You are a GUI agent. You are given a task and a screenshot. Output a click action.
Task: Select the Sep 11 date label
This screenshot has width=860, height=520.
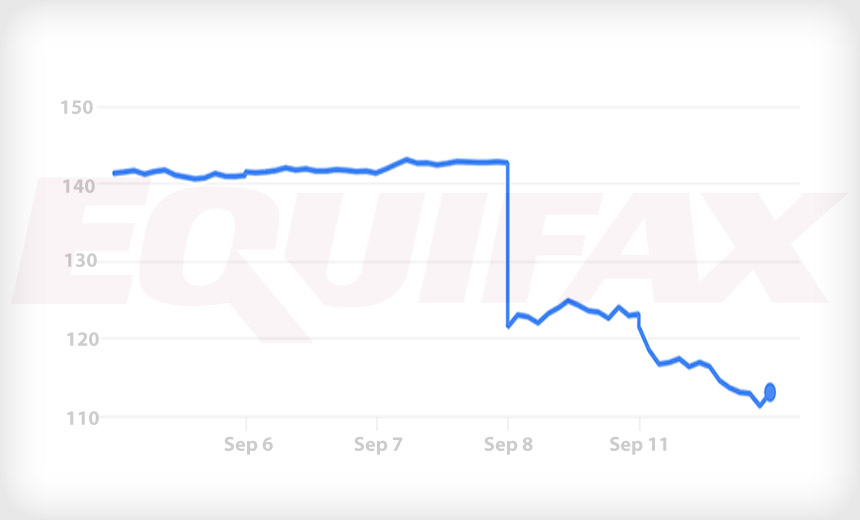click(639, 444)
